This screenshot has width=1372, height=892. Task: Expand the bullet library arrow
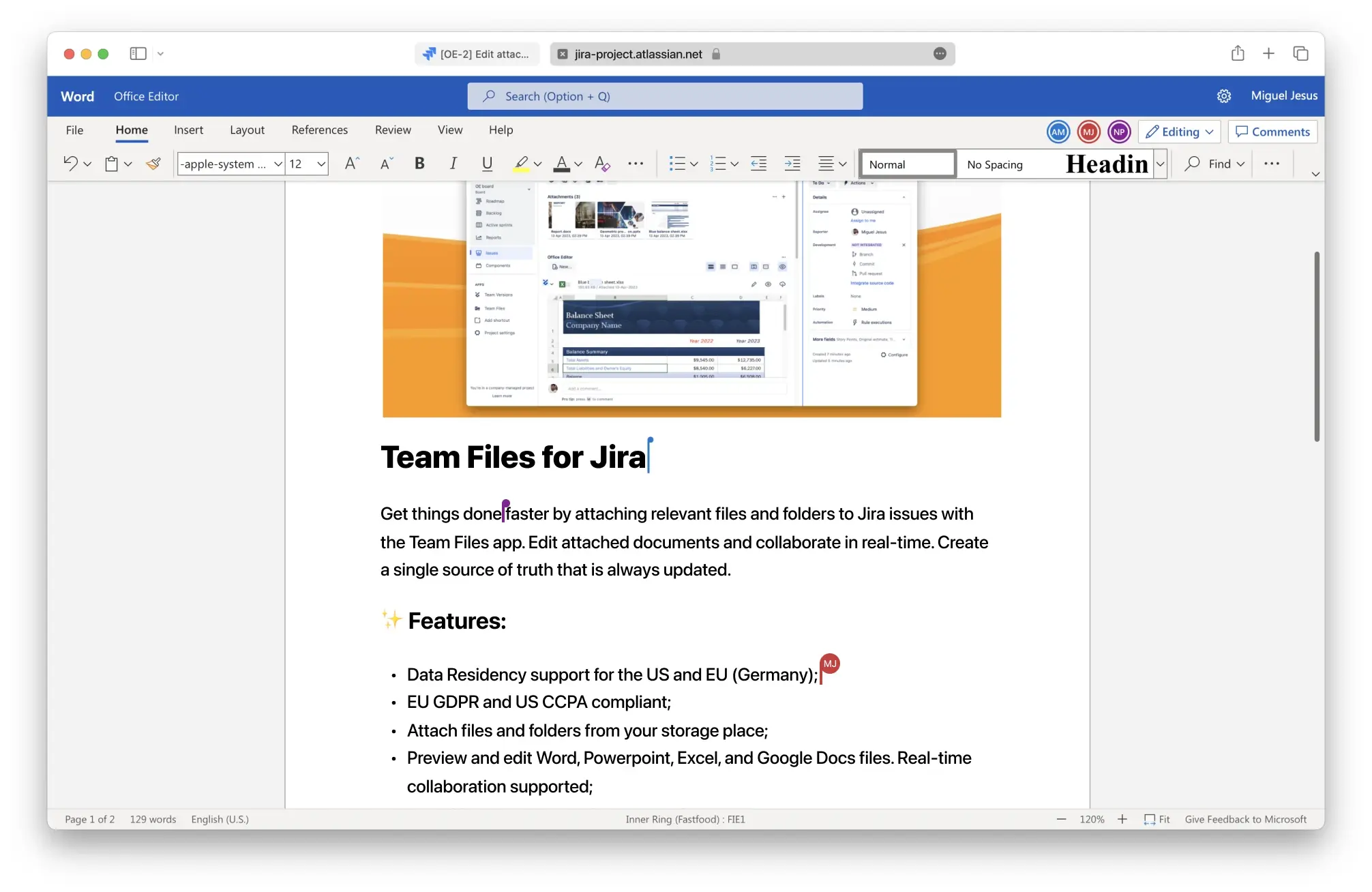[694, 164]
